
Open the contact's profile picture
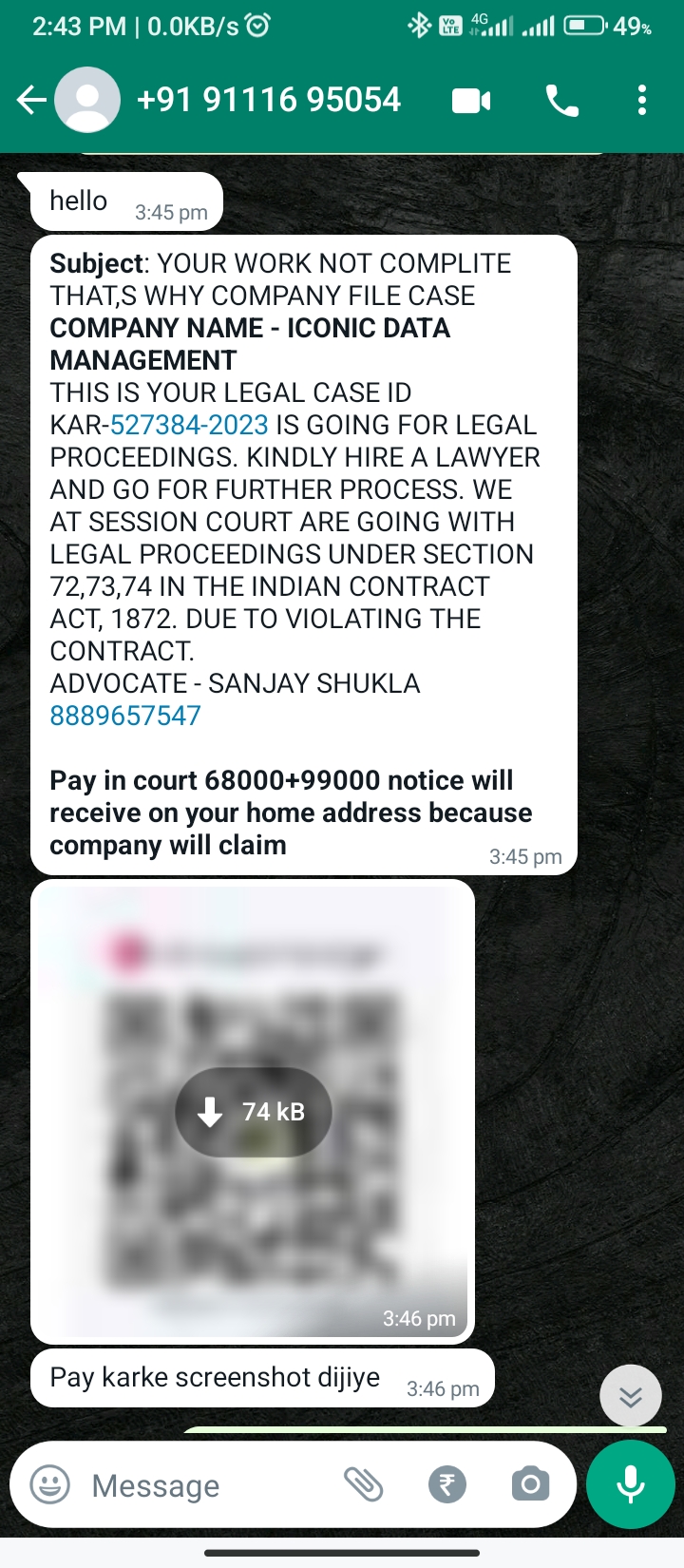click(87, 100)
